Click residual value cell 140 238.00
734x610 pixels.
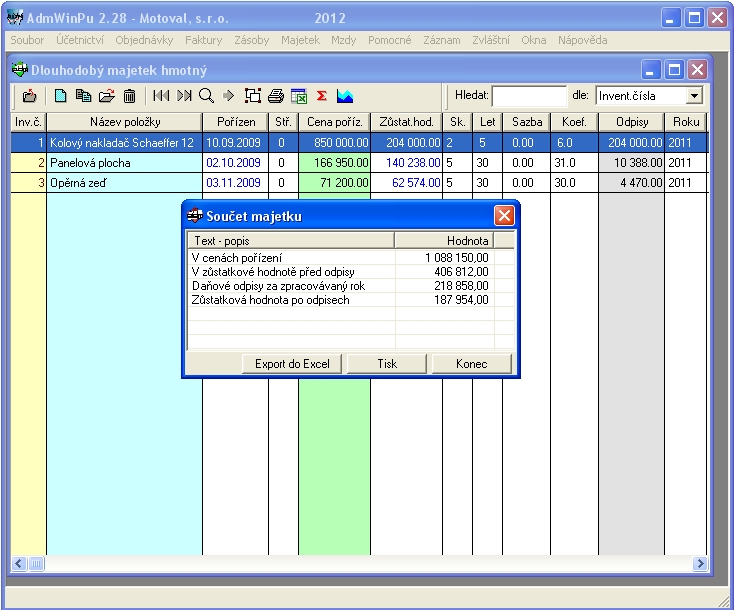(406, 163)
